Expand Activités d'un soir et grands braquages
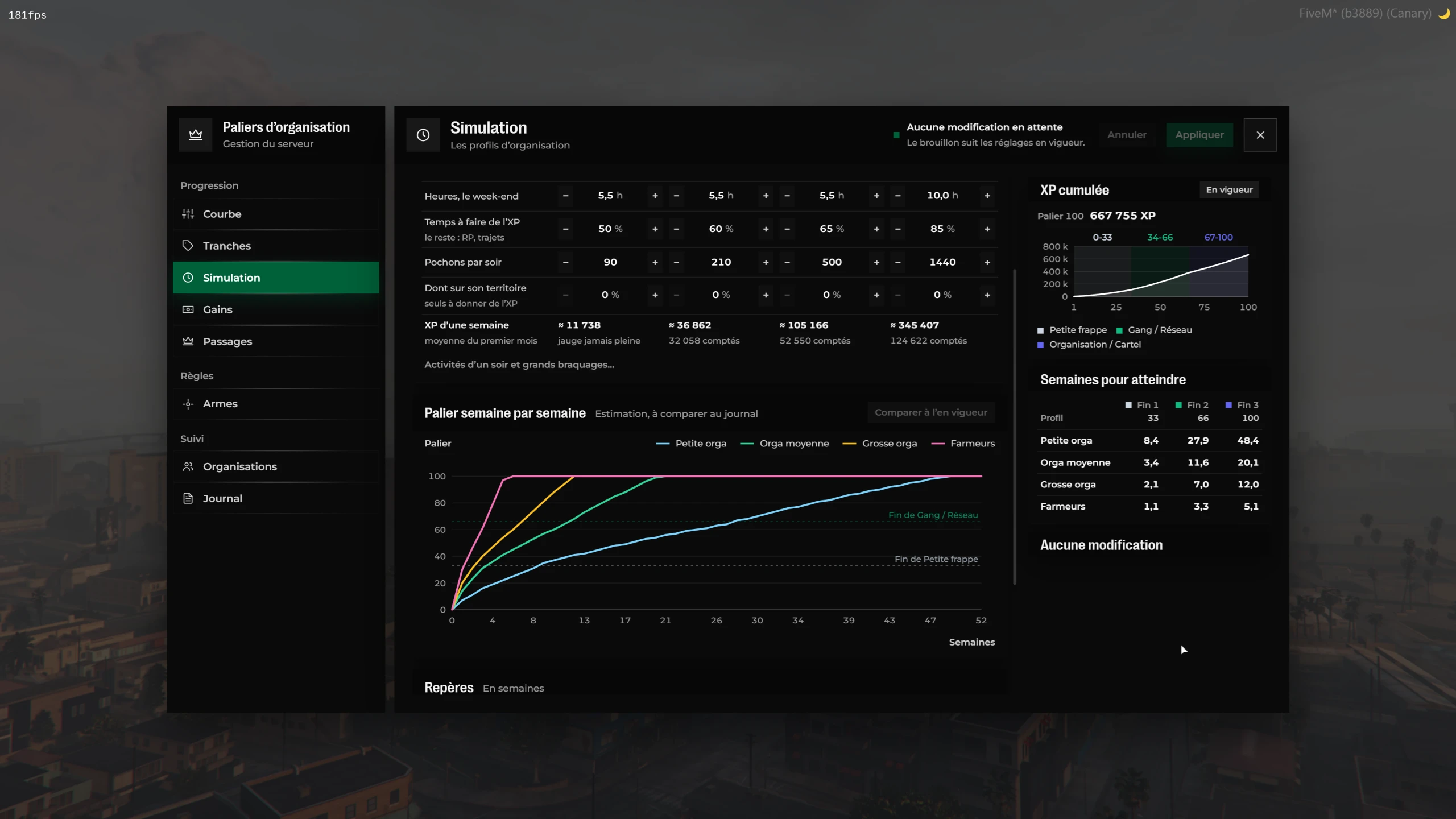 tap(519, 365)
